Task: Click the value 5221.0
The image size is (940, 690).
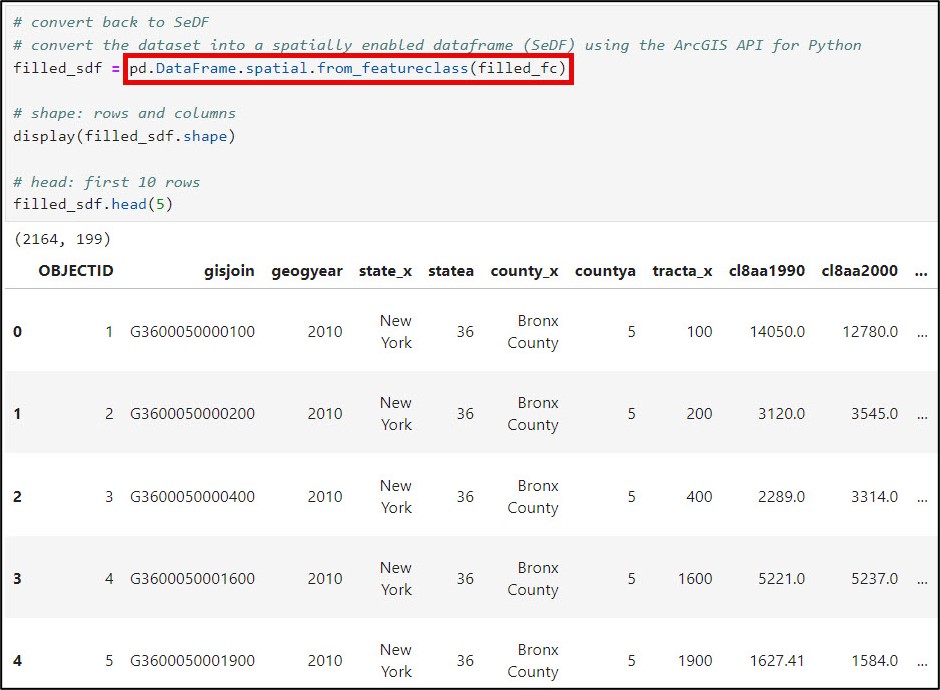Action: click(x=782, y=578)
